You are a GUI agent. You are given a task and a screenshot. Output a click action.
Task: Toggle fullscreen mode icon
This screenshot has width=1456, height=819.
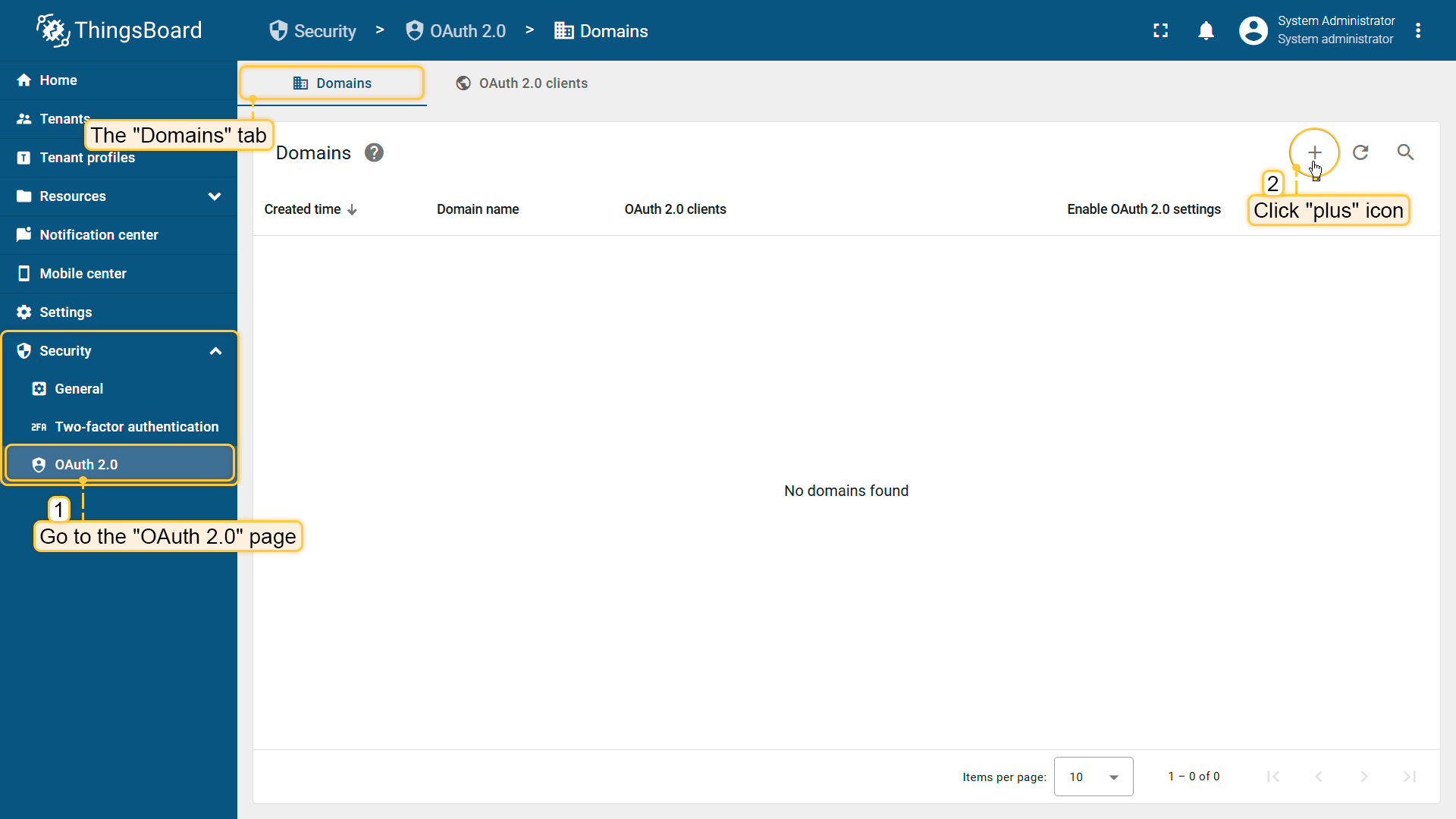[x=1160, y=30]
